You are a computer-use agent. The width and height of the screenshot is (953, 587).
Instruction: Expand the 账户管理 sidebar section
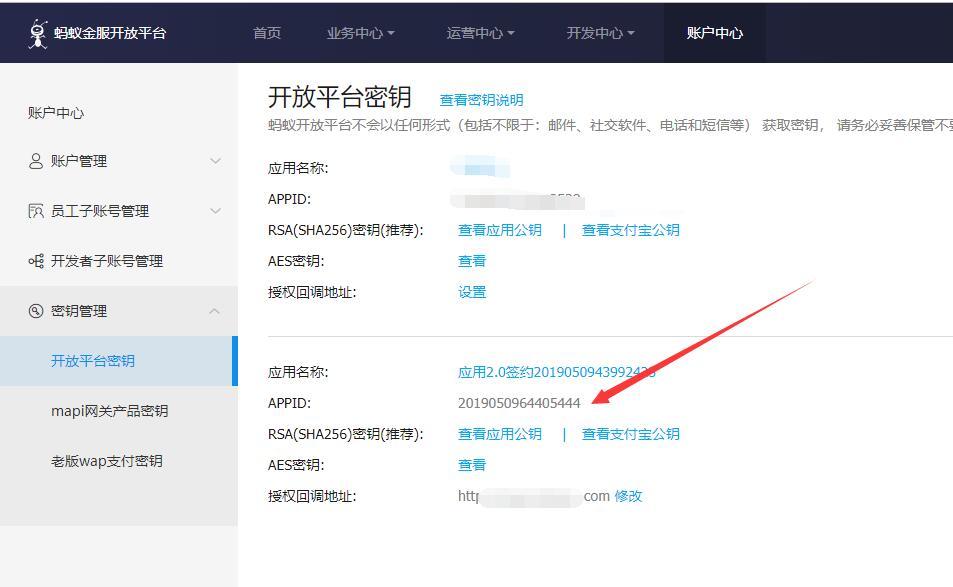[119, 161]
